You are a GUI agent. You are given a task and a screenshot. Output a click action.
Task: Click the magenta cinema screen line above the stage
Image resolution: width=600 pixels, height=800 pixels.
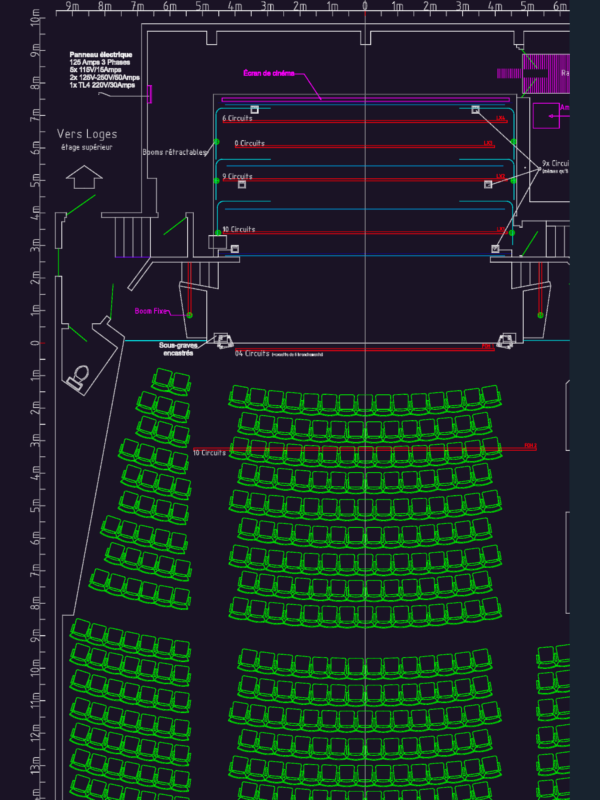point(366,100)
